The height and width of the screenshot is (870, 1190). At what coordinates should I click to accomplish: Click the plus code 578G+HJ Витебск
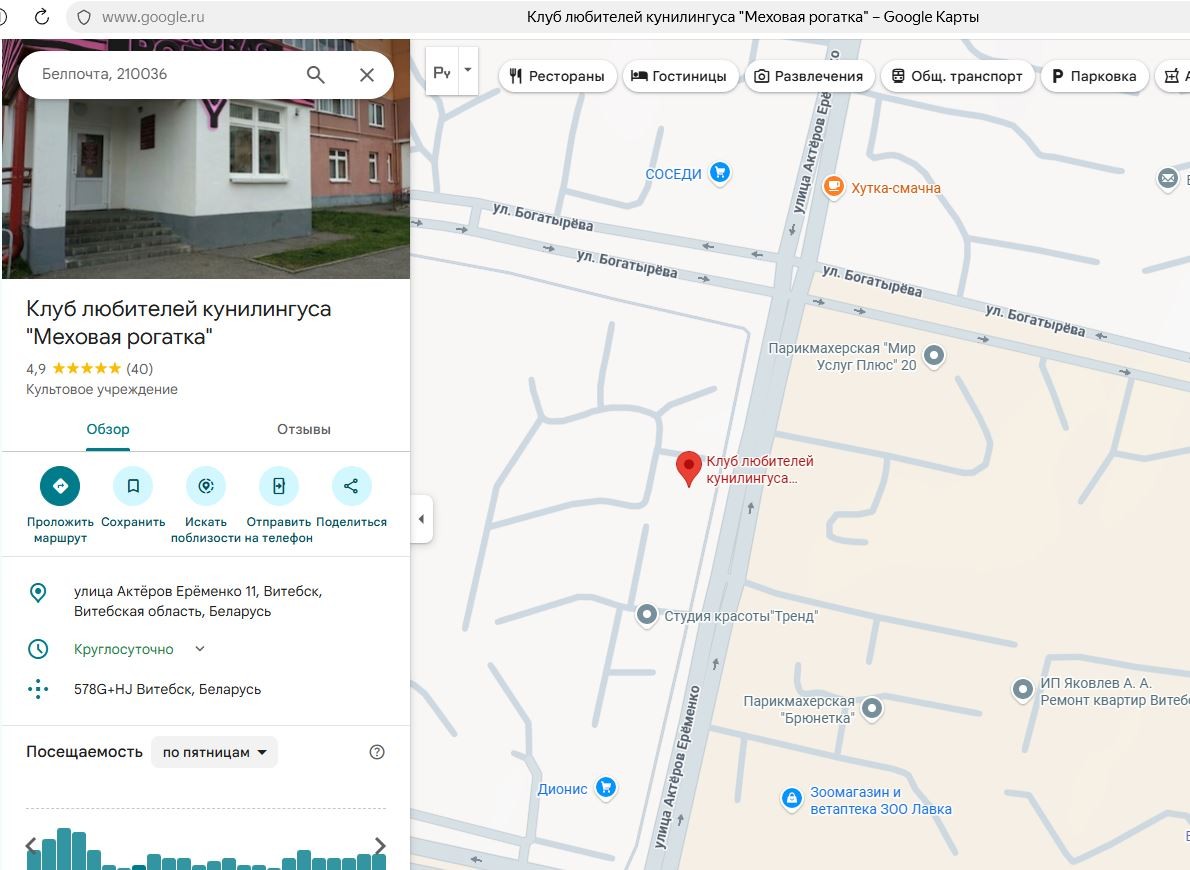pyautogui.click(x=167, y=689)
